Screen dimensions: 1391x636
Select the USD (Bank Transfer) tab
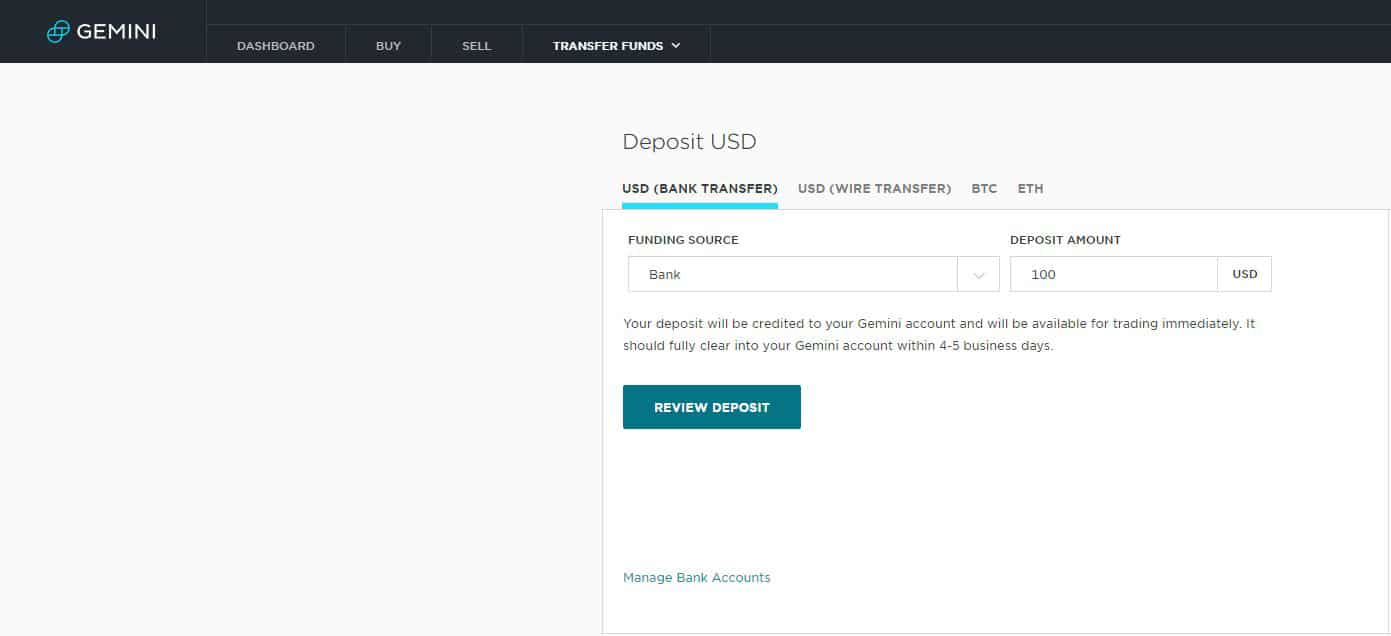[x=699, y=188]
